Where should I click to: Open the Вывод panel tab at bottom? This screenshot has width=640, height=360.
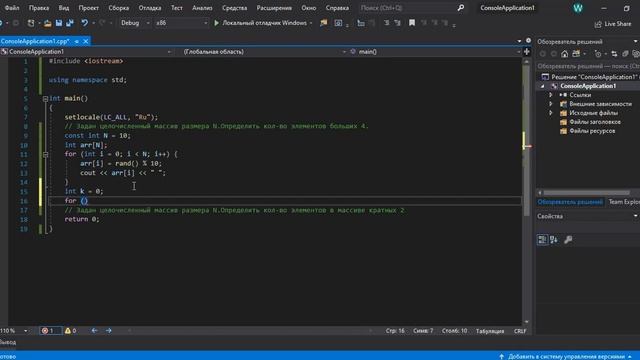[x=8, y=342]
